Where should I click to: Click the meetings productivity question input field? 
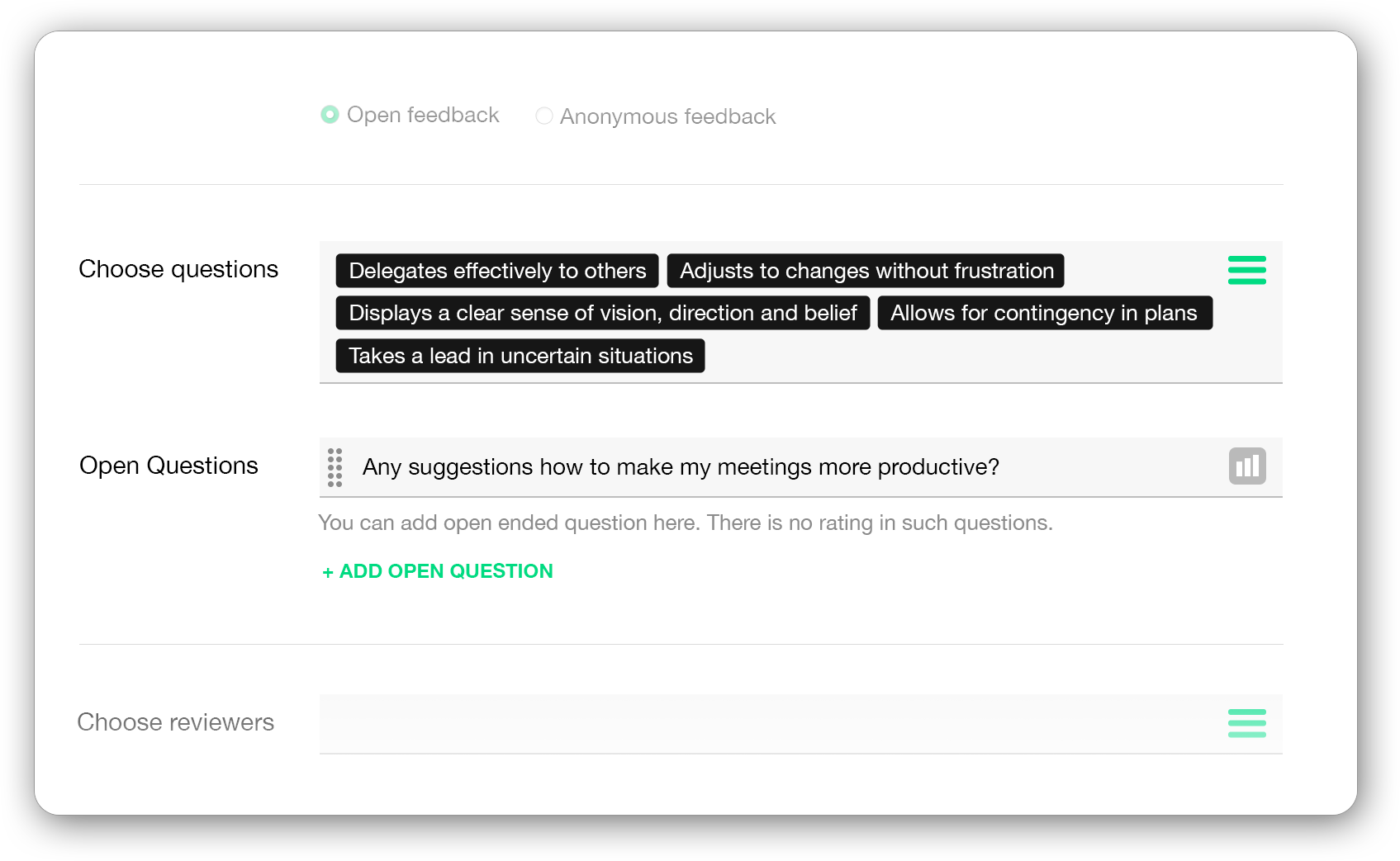pyautogui.click(x=743, y=466)
